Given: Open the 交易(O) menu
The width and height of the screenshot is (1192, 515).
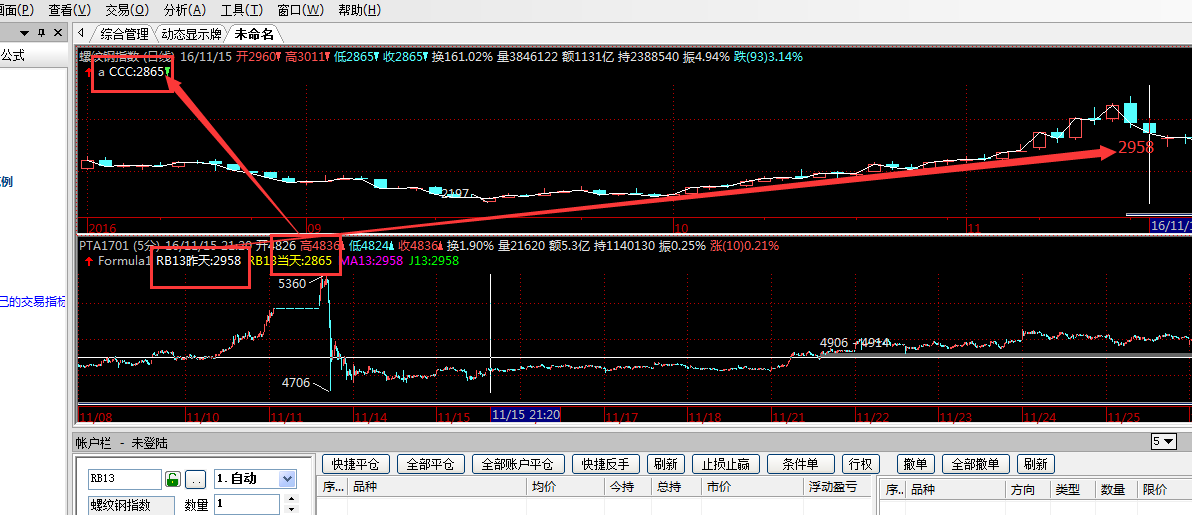Looking at the screenshot, I should click(127, 10).
